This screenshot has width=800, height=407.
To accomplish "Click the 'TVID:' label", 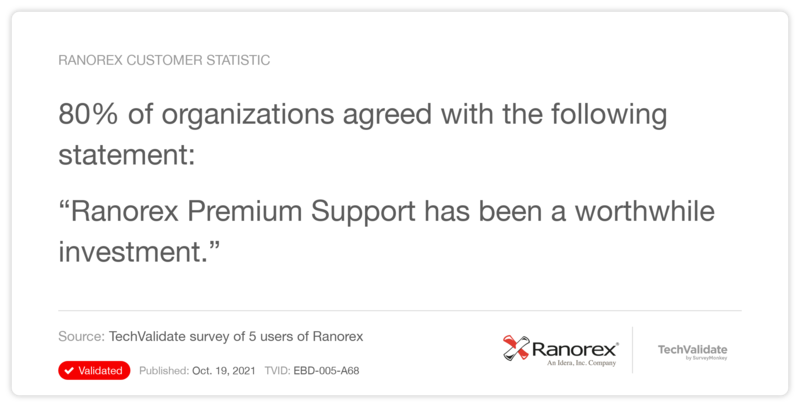I will (278, 371).
